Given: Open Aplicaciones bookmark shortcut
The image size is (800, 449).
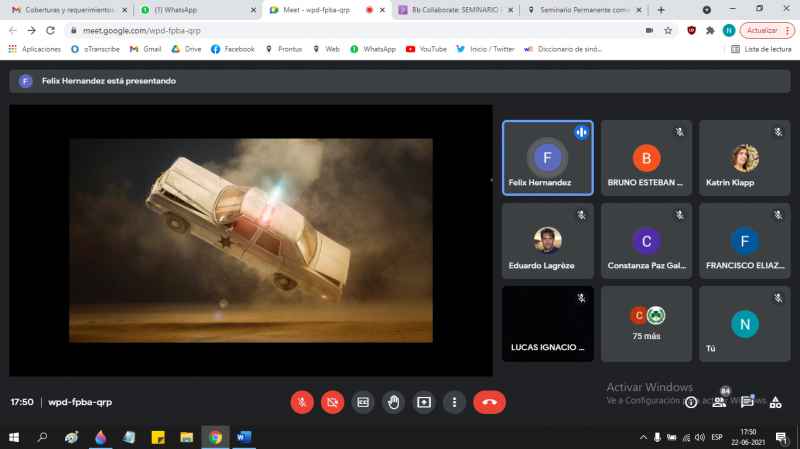Looking at the screenshot, I should point(35,49).
